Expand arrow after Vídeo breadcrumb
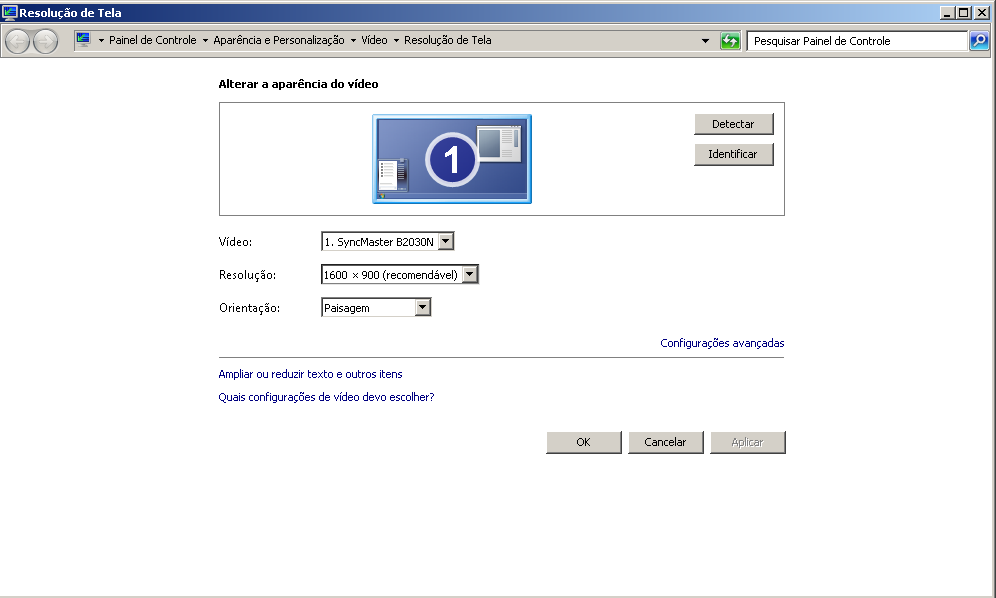The width and height of the screenshot is (996, 598). point(396,41)
